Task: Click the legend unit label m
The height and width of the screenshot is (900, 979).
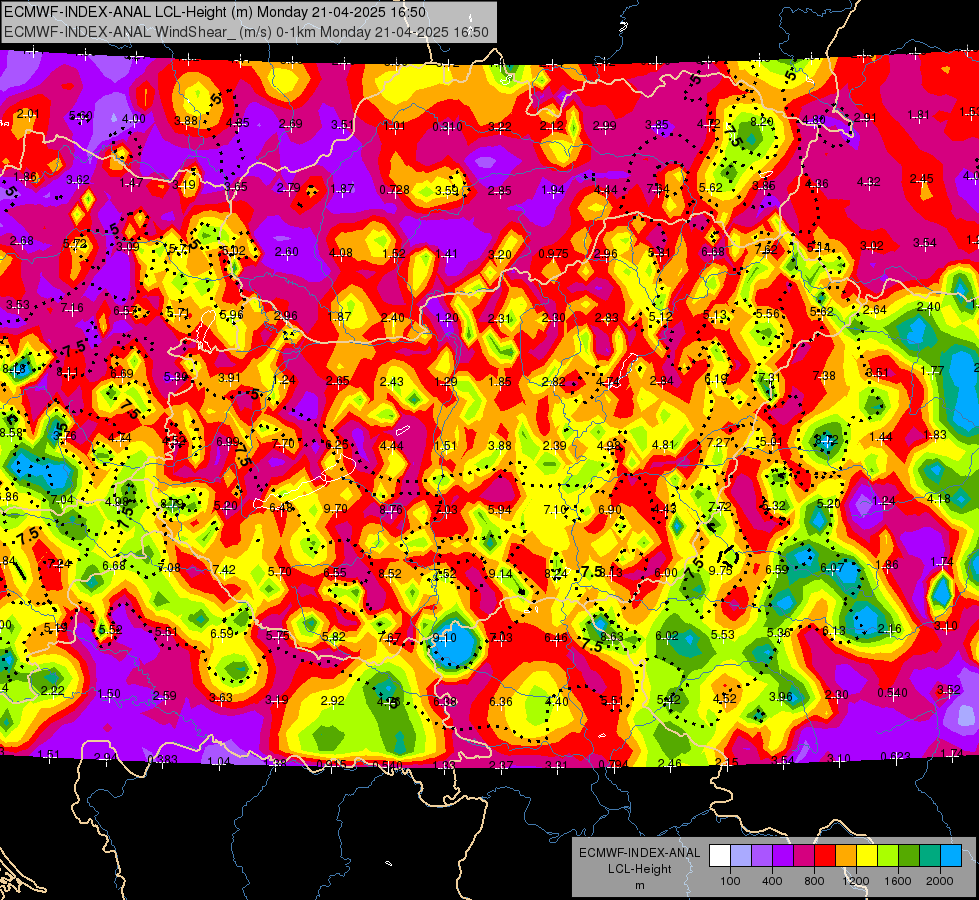Action: (x=639, y=885)
